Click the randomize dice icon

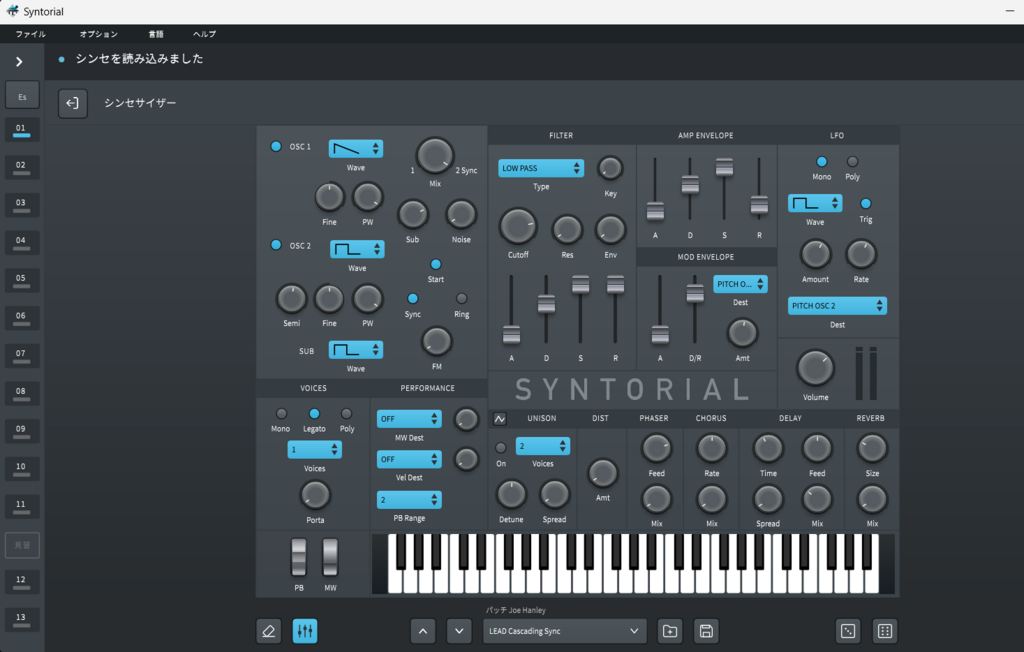pos(848,631)
